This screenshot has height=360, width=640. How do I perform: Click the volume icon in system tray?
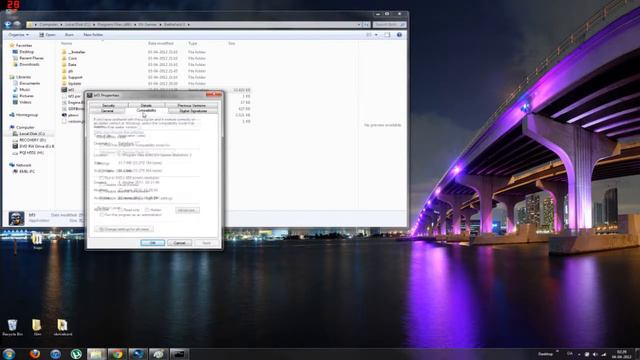[595, 354]
